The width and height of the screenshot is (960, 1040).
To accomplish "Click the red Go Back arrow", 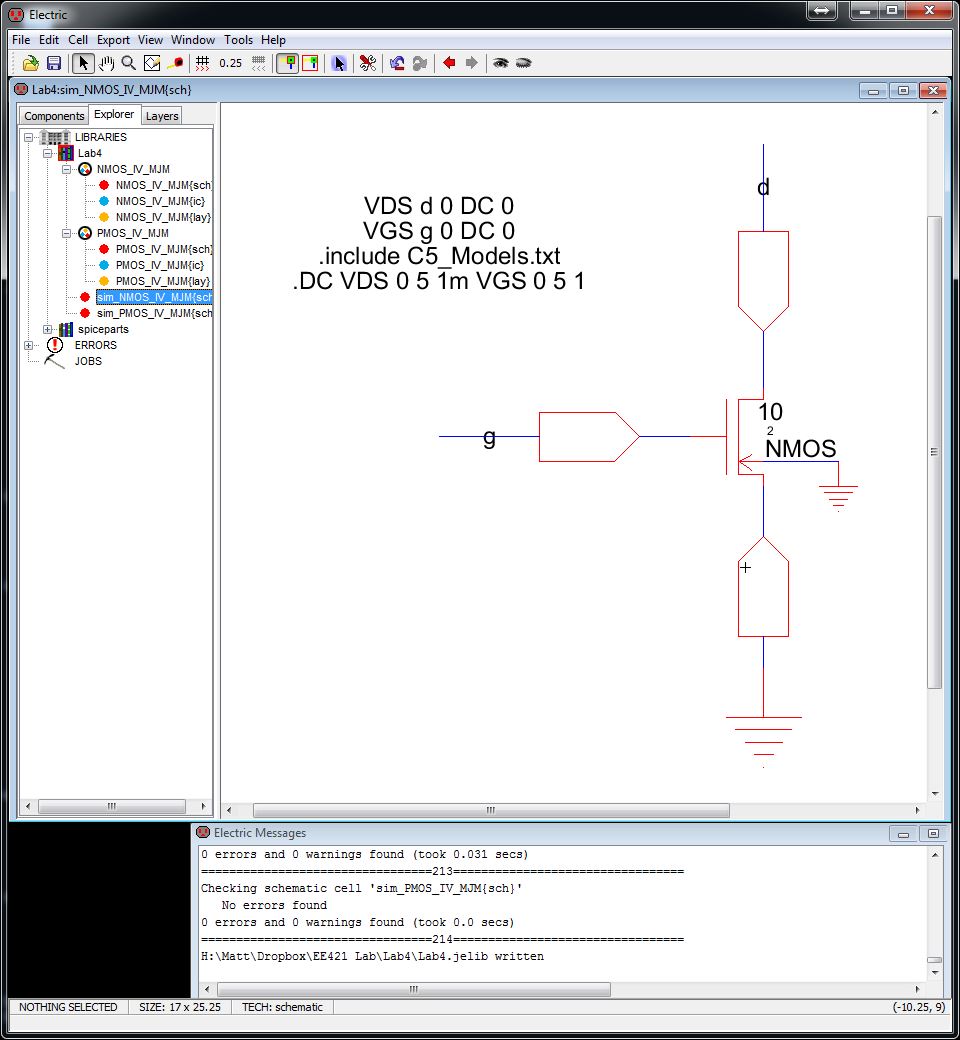I will (x=449, y=63).
